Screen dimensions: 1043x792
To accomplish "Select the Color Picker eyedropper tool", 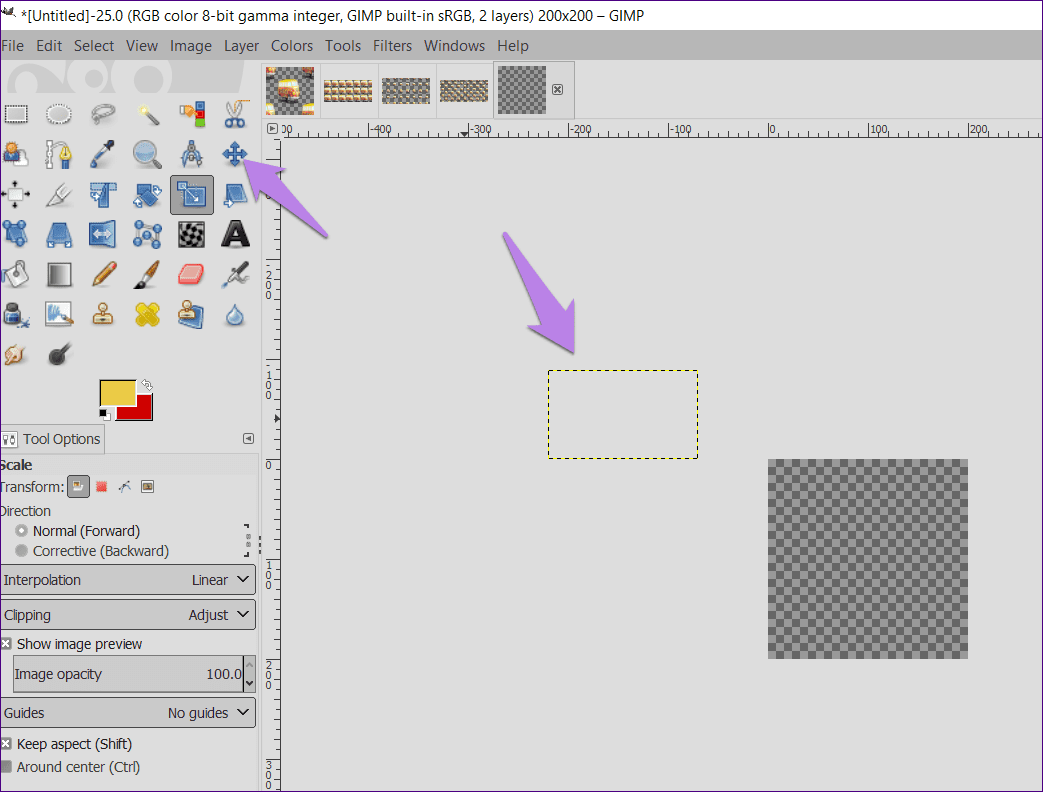I will (x=103, y=154).
